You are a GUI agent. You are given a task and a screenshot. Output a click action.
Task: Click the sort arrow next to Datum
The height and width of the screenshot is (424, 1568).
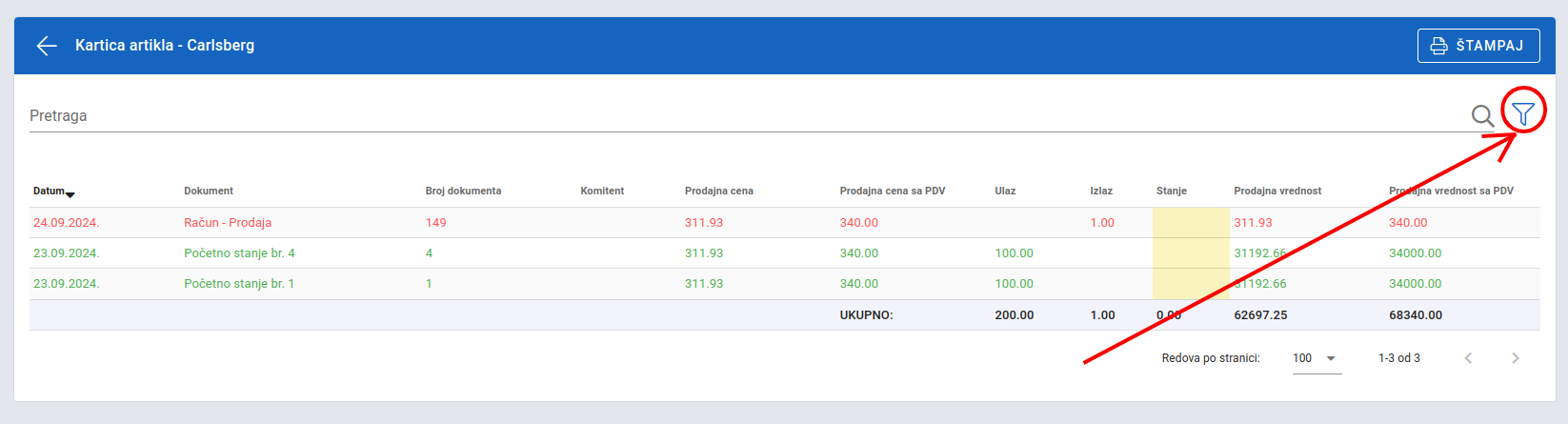[x=70, y=194]
